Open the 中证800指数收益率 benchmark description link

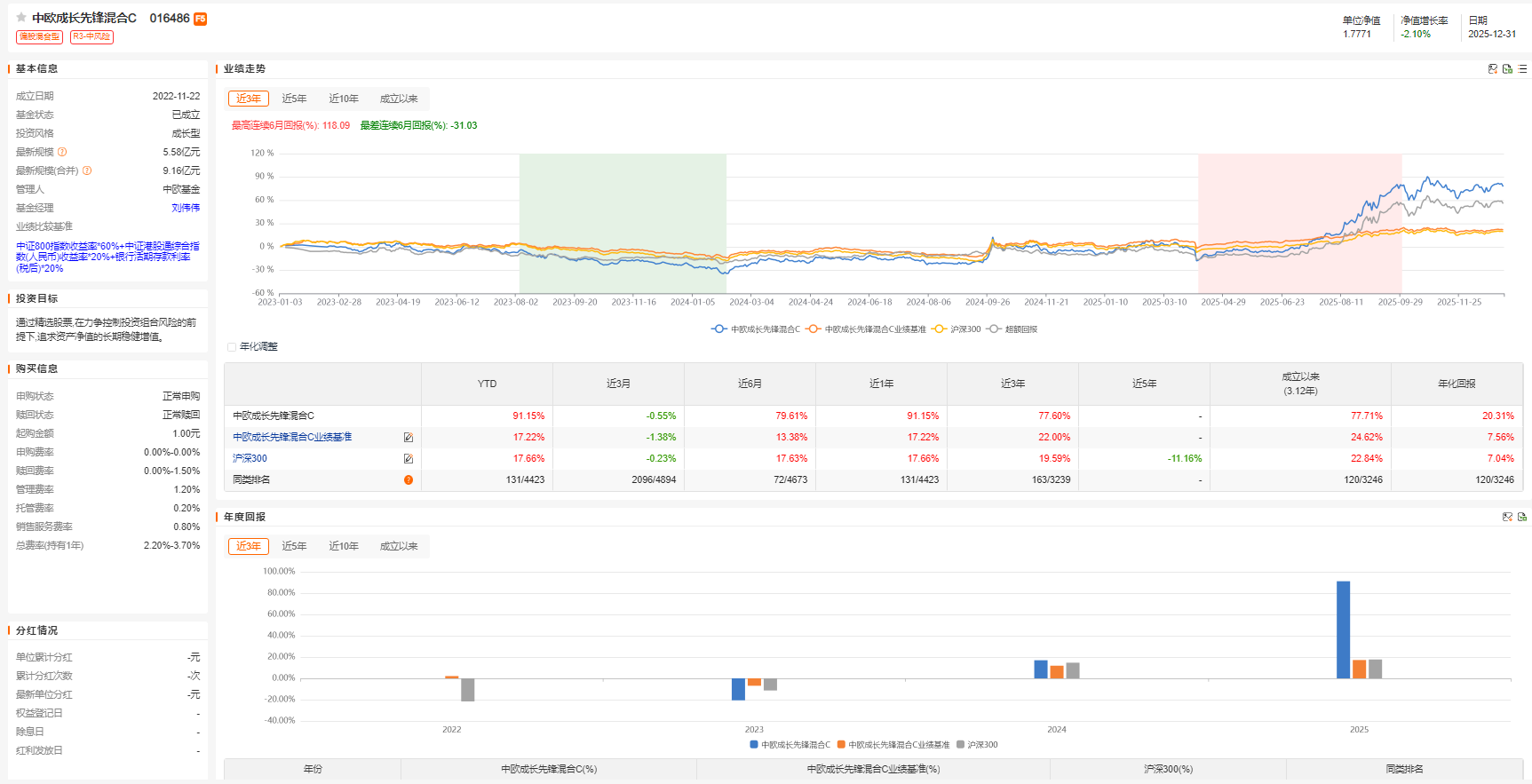point(107,257)
